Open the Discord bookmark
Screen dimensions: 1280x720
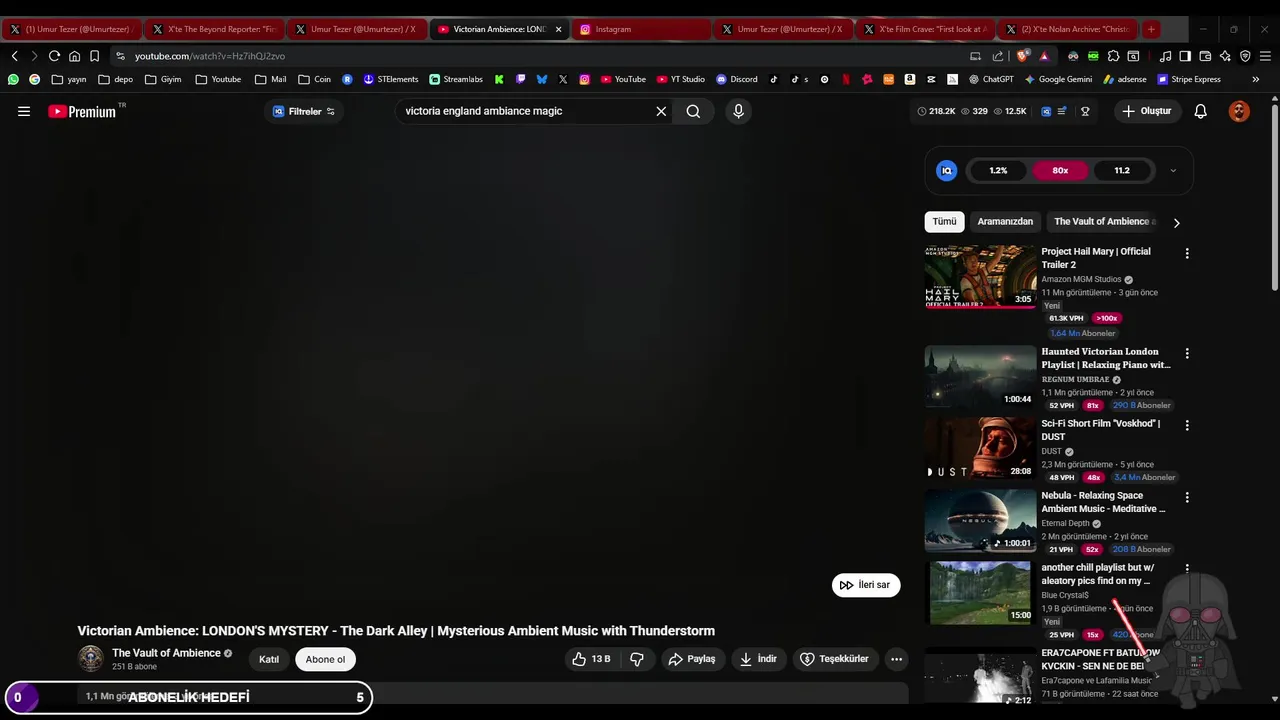click(736, 79)
